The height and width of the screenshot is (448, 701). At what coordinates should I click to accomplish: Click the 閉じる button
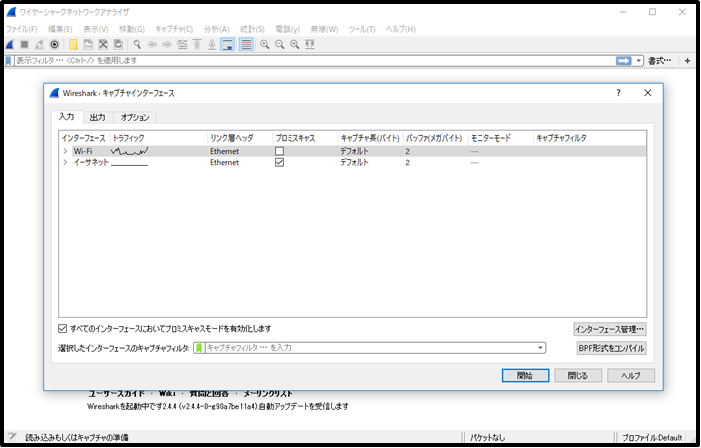coord(578,376)
